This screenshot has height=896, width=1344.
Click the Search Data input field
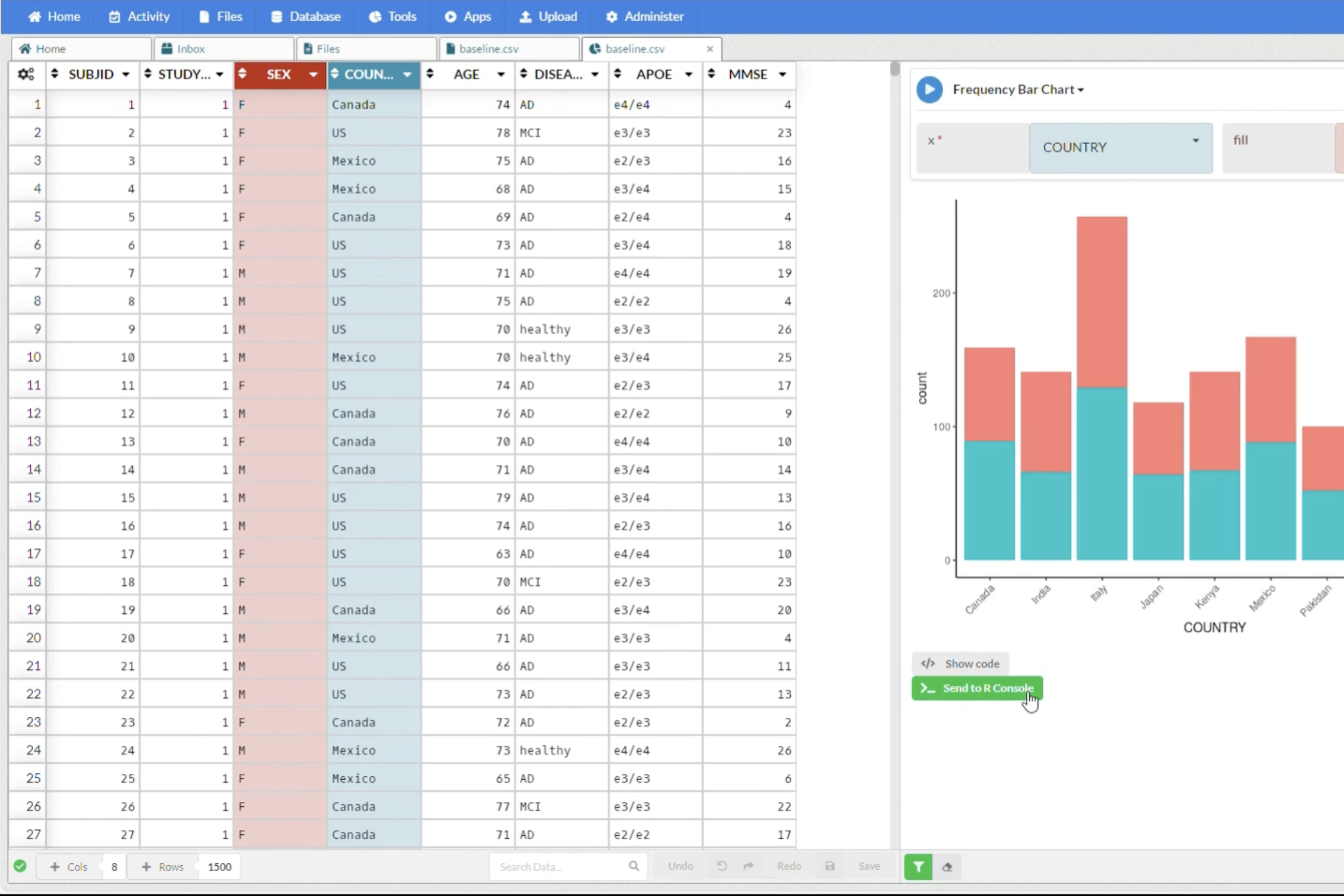(560, 866)
